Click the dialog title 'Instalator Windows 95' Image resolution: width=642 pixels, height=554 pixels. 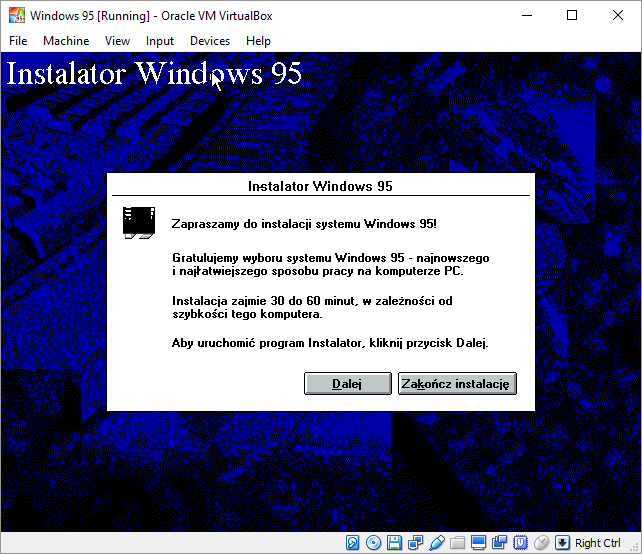coord(320,186)
